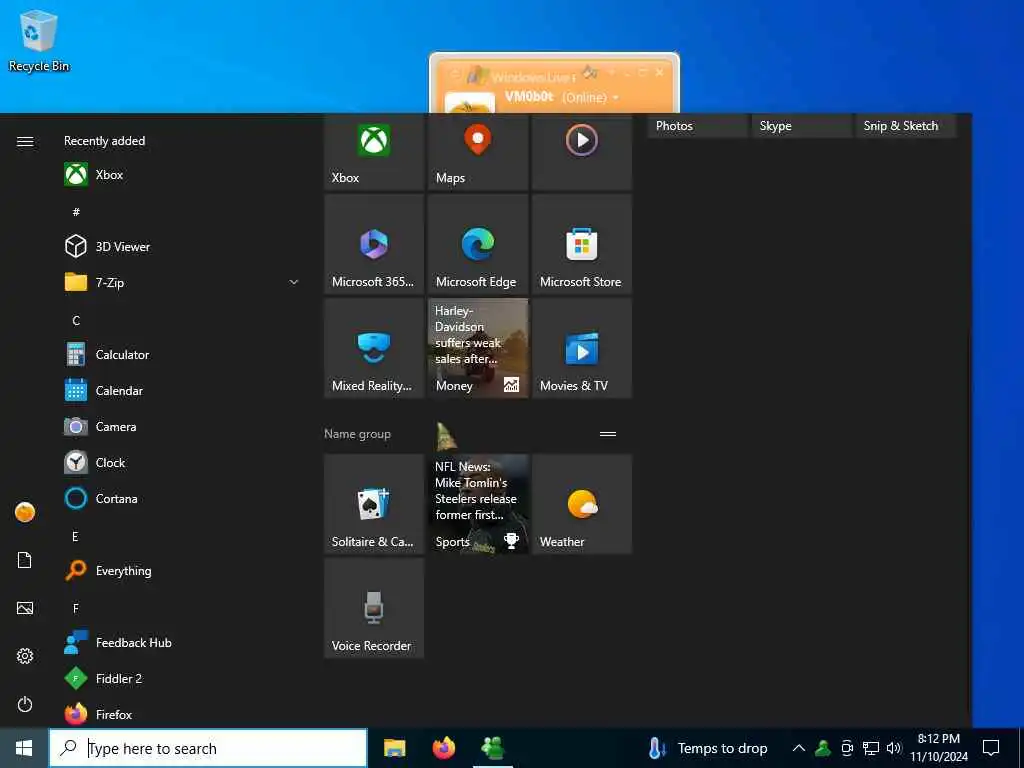Open Settings gear in Start sidebar
Image resolution: width=1024 pixels, height=768 pixels.
pos(25,656)
